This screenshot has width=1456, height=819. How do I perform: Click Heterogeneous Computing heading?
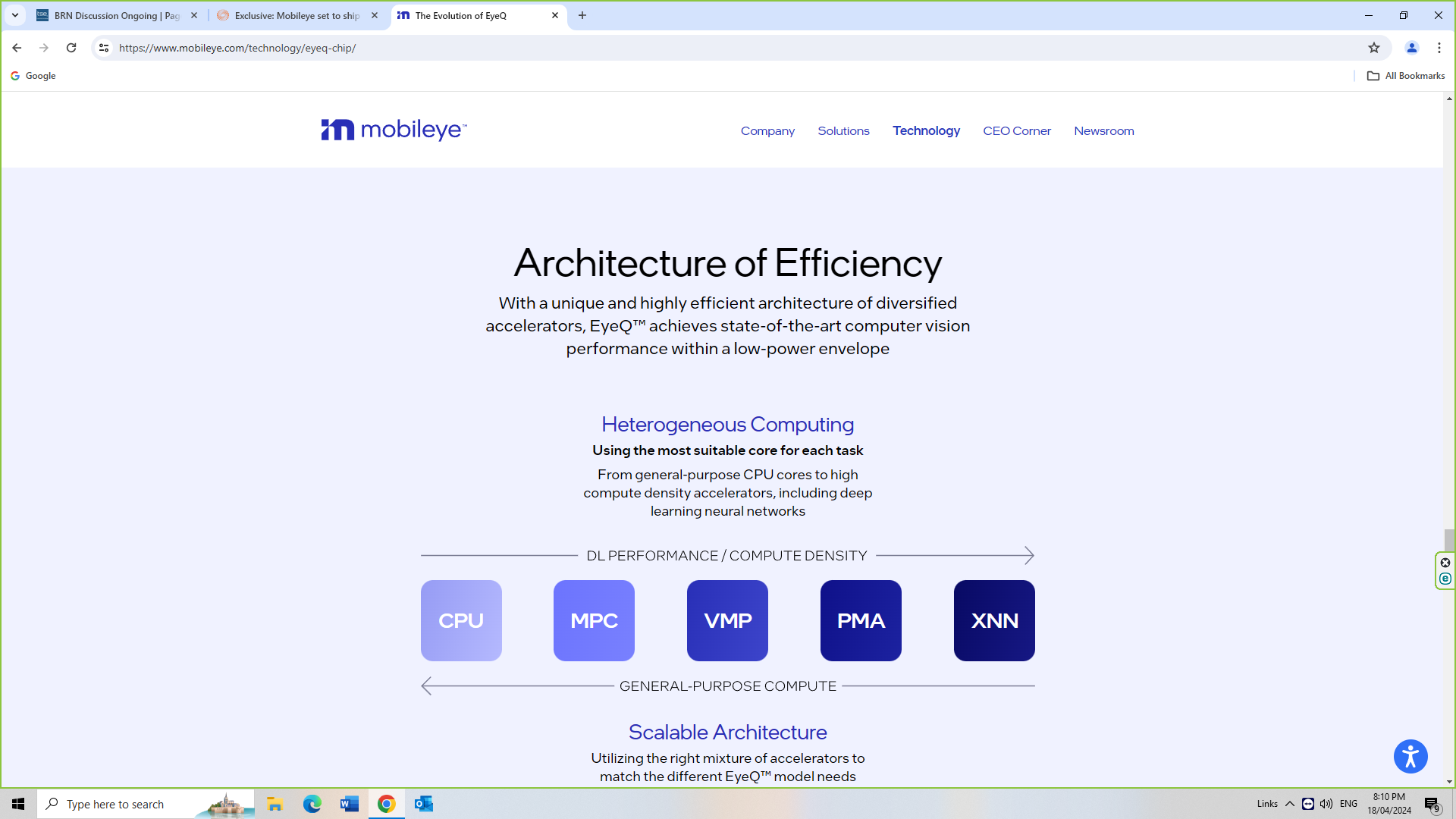[x=727, y=424]
